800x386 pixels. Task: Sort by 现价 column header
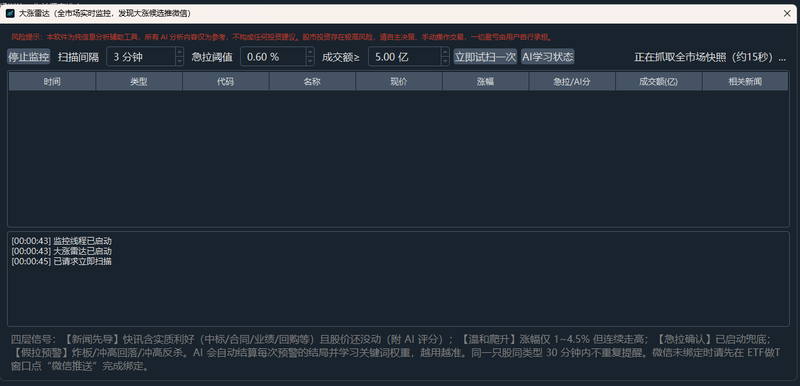pos(399,81)
